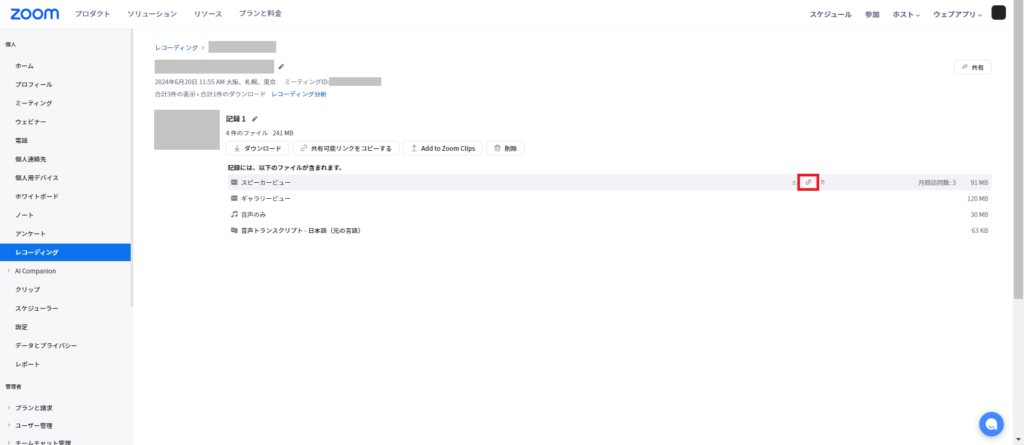The image size is (1024, 445).
Task: Expand ユーザー管理 in the admin section
Action: pos(33,426)
